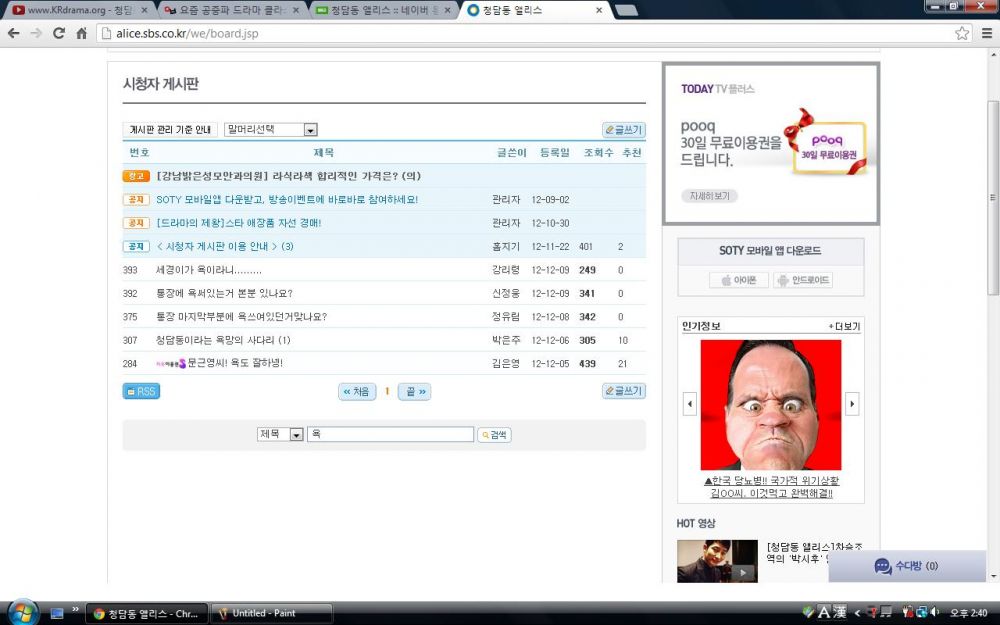Show next popular info with right arrow

pyautogui.click(x=852, y=404)
